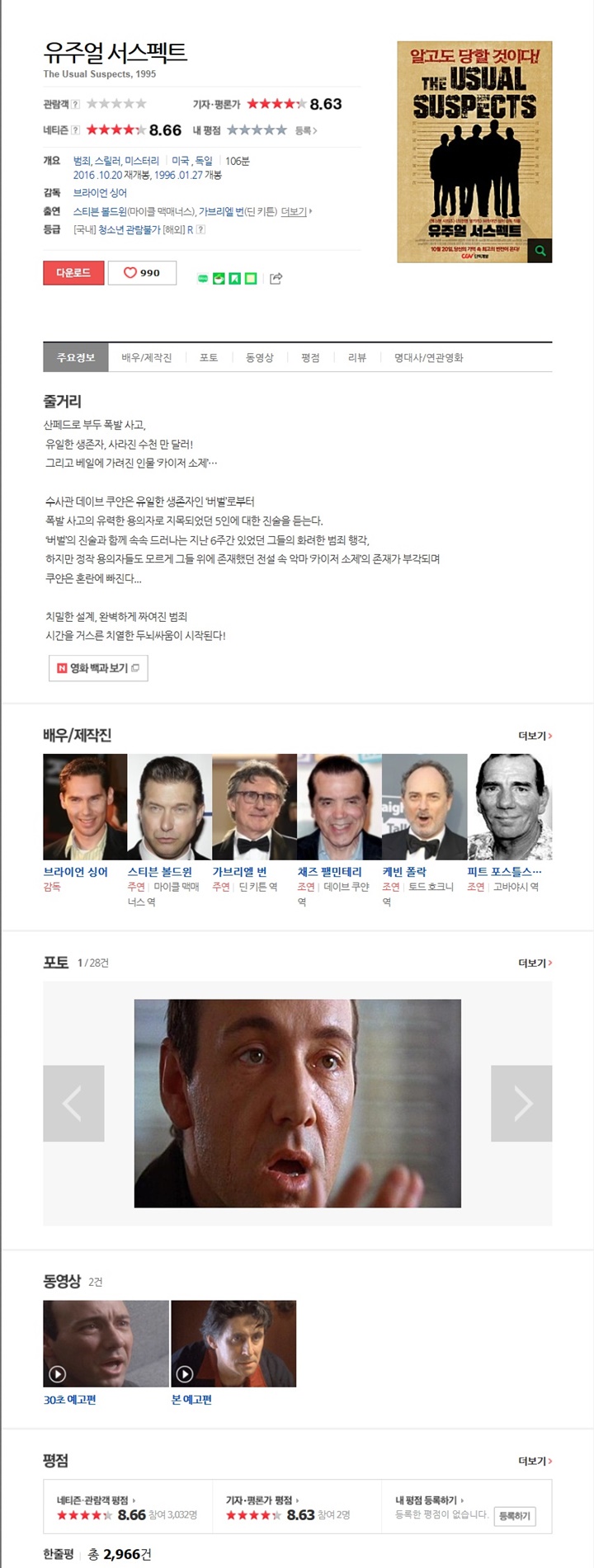This screenshot has height=1568, width=594.
Task: Play the 30초 예고편 video
Action: (106, 1343)
